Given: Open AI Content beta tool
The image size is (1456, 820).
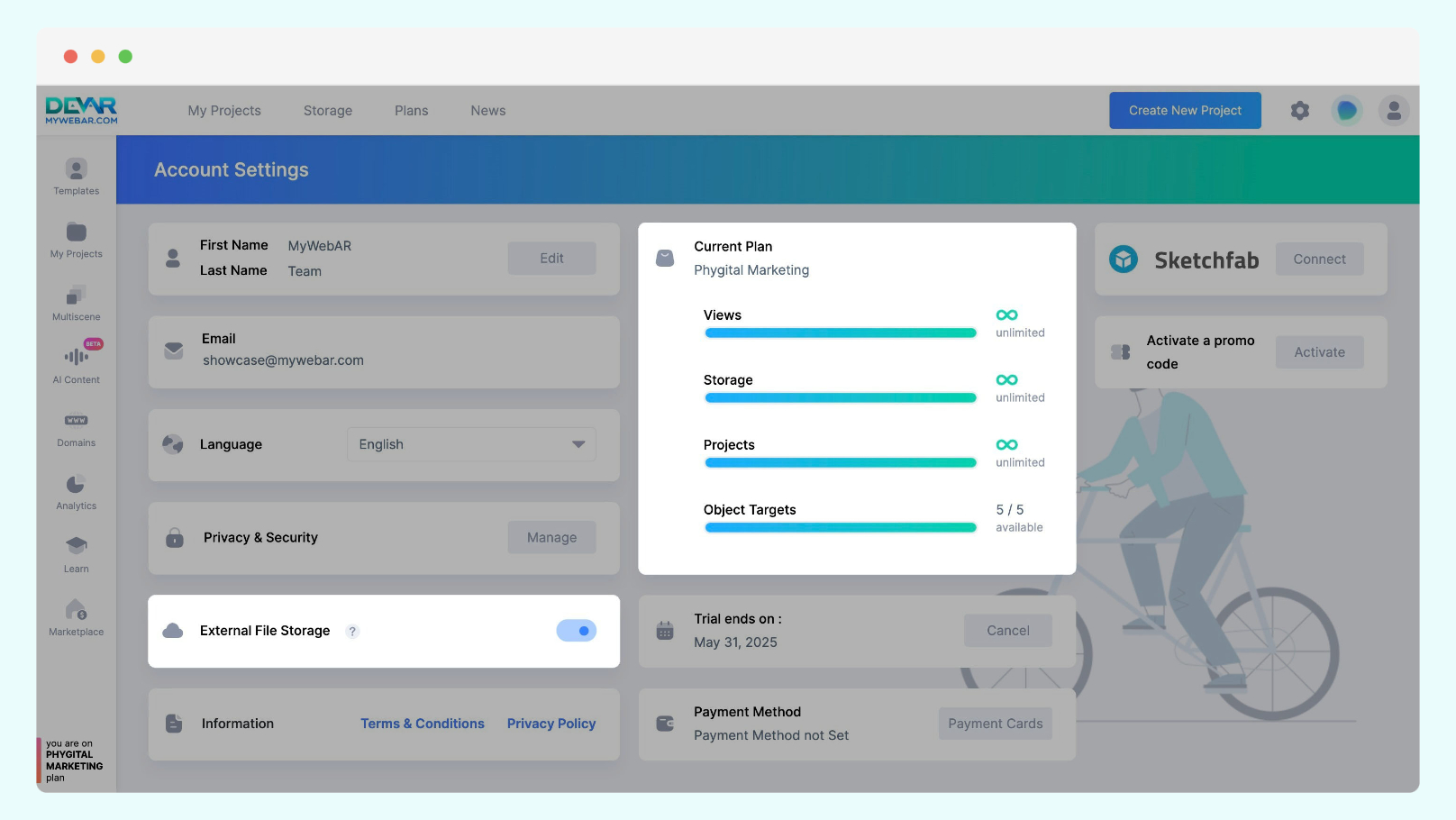Looking at the screenshot, I should click(x=77, y=364).
